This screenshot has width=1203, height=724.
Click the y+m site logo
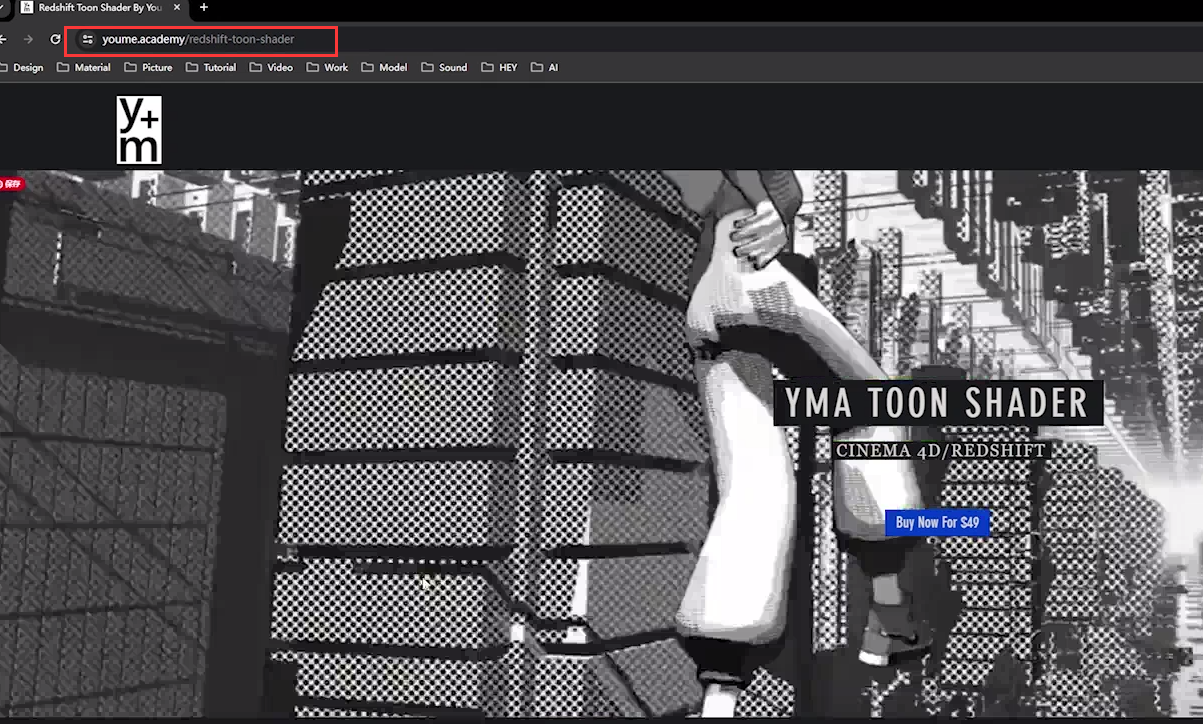point(139,130)
